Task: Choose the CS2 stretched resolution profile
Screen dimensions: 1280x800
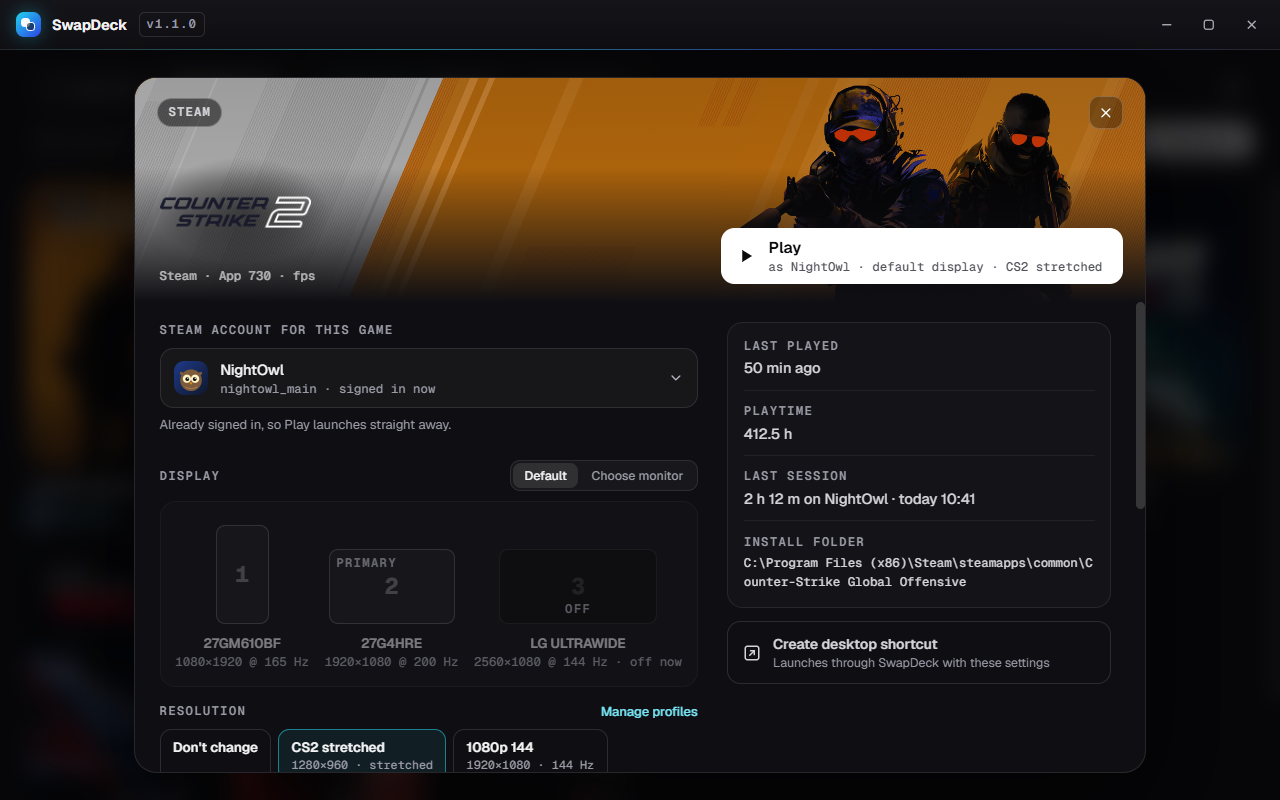Action: click(x=362, y=750)
